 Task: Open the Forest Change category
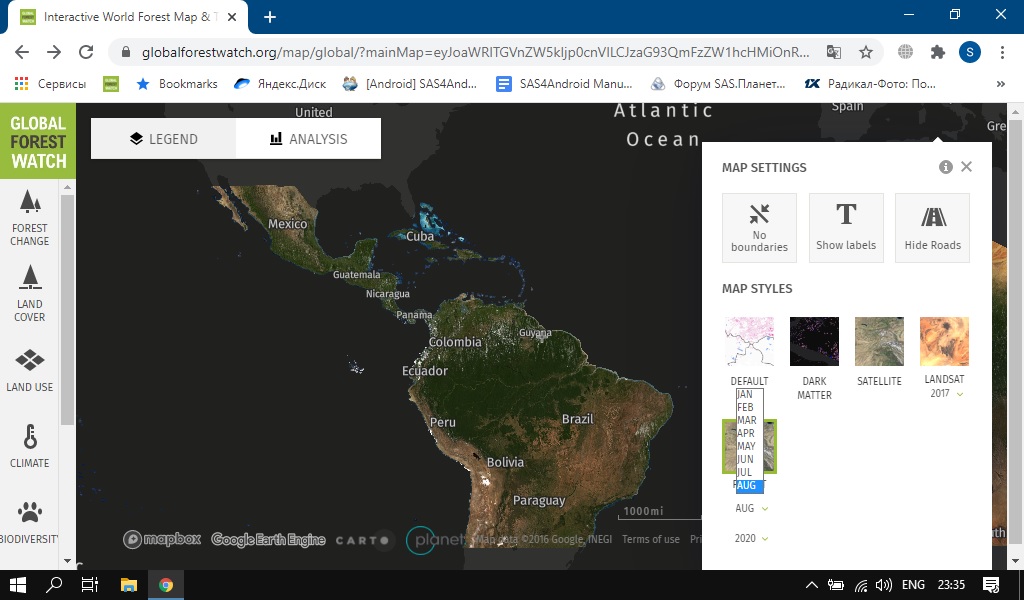tap(30, 219)
